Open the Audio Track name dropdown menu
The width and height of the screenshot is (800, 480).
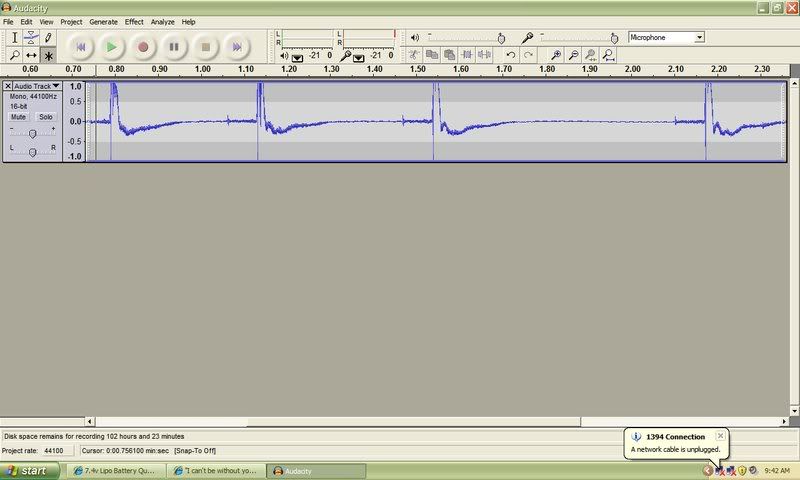[x=37, y=86]
